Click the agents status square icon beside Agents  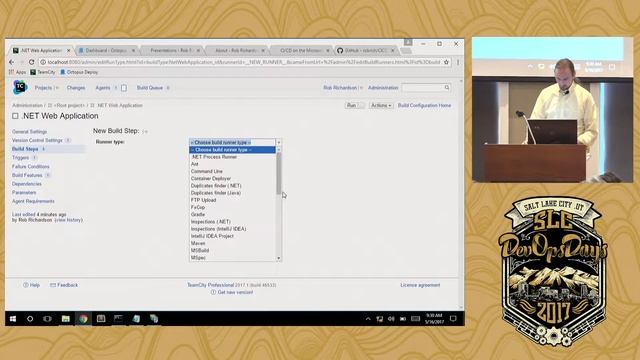coord(124,88)
